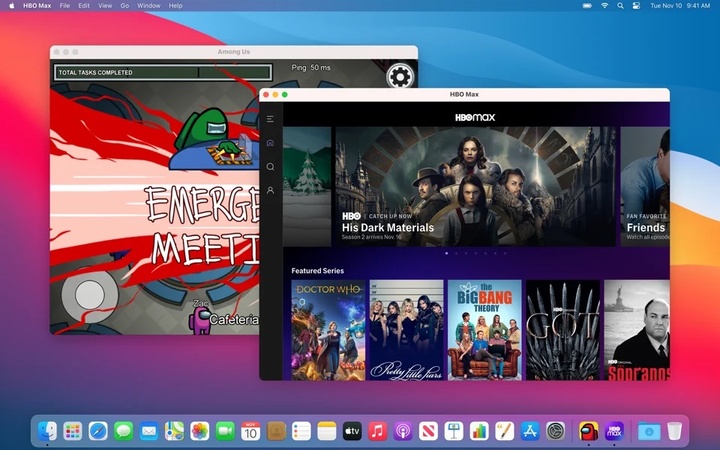
Task: Open The Big Bang Theory poster
Action: click(x=484, y=330)
